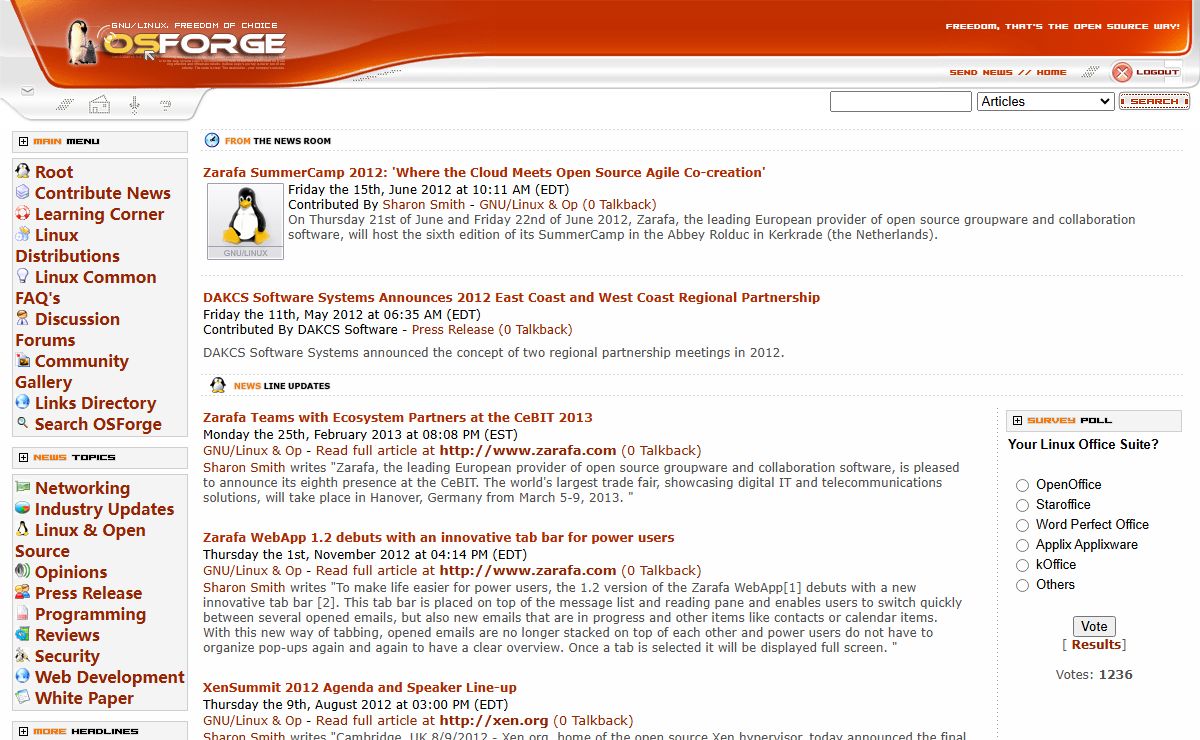This screenshot has height=740, width=1200.
Task: Click the search text input field
Action: tap(900, 101)
